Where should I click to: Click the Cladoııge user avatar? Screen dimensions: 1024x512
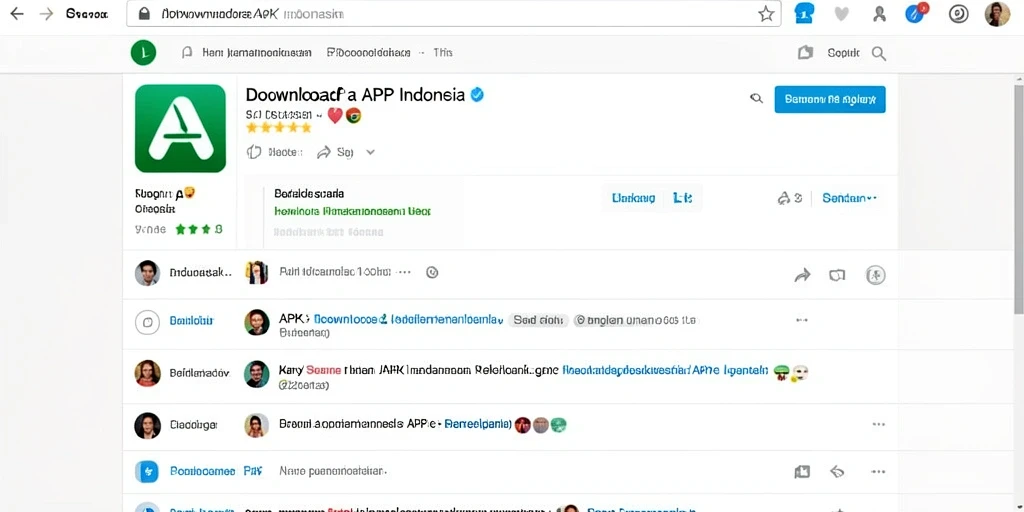pos(147,425)
